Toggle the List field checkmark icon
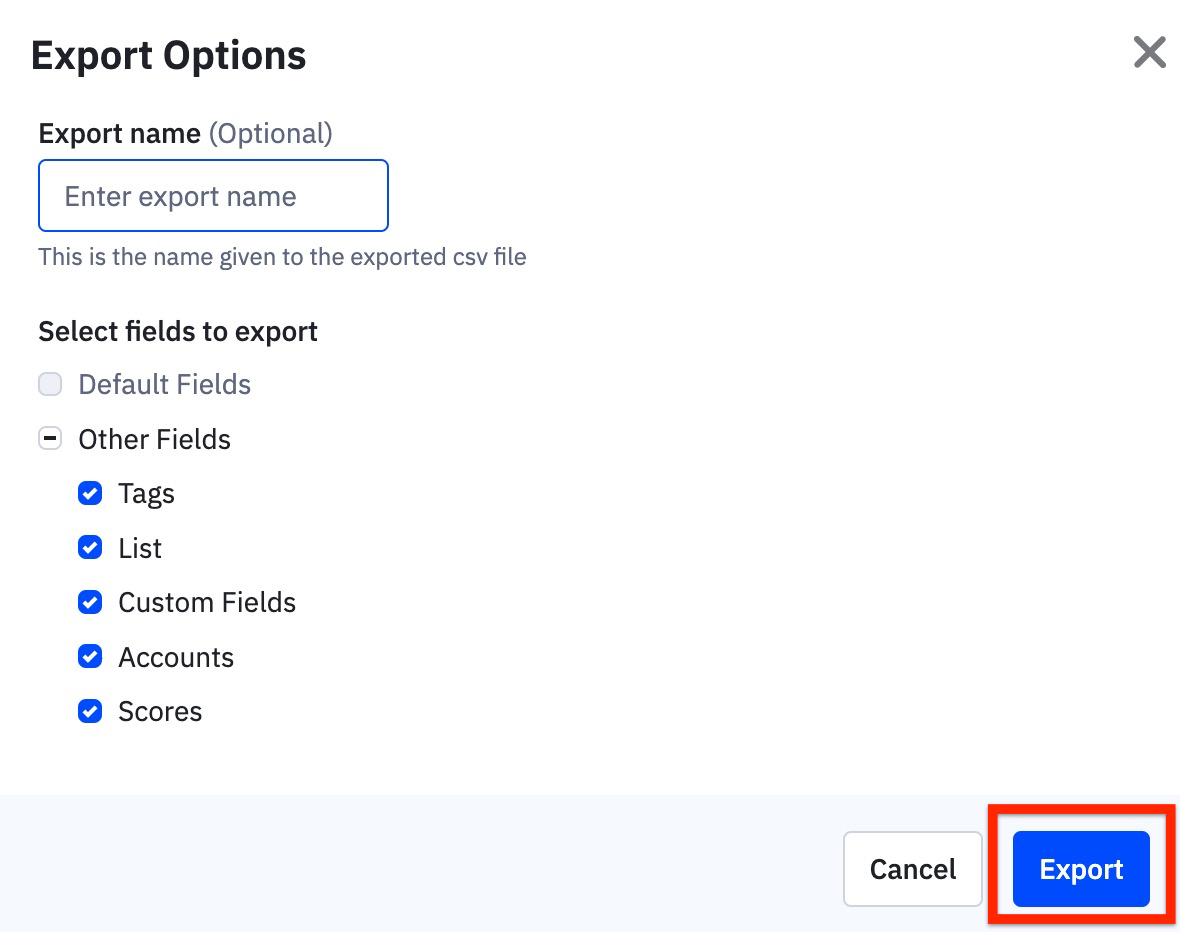The height and width of the screenshot is (932, 1185). pyautogui.click(x=90, y=548)
